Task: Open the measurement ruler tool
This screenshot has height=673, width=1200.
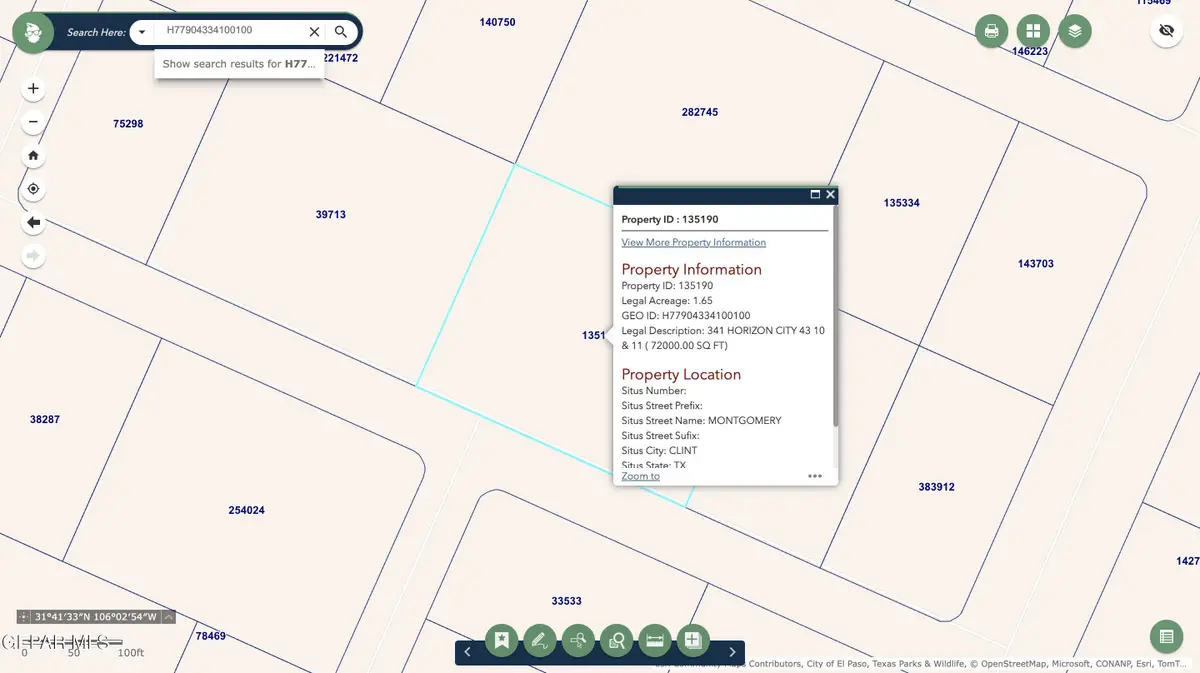Action: coord(655,640)
